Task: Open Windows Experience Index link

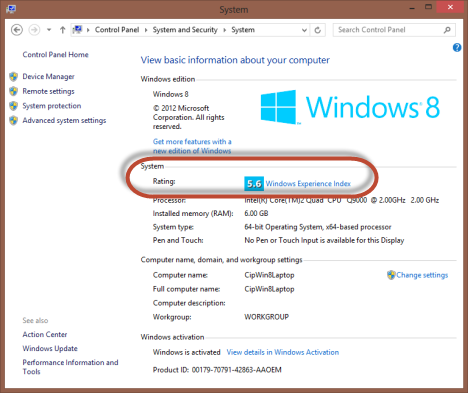Action: coord(308,184)
